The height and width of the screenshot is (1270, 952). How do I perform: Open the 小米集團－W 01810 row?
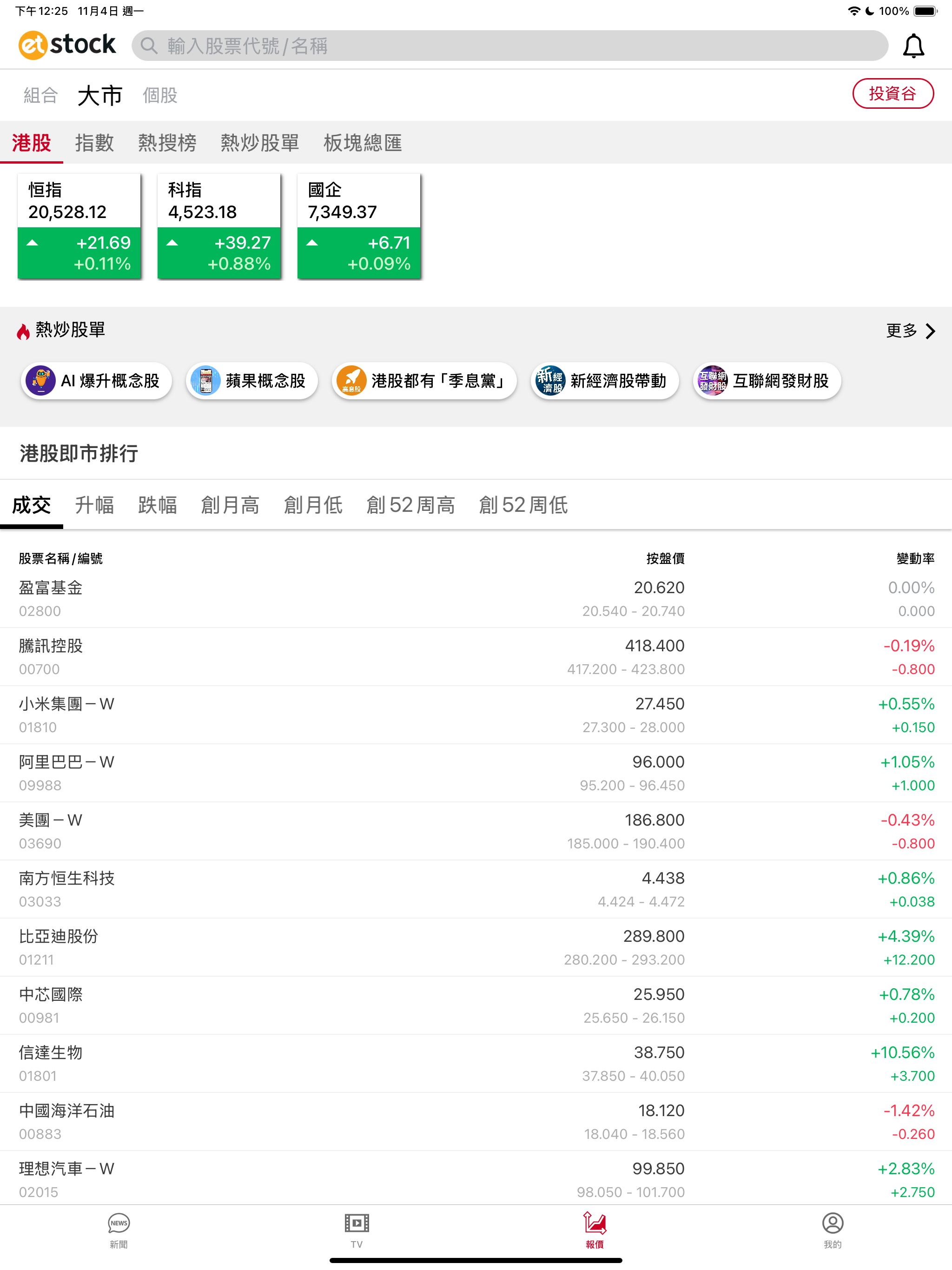coord(476,715)
